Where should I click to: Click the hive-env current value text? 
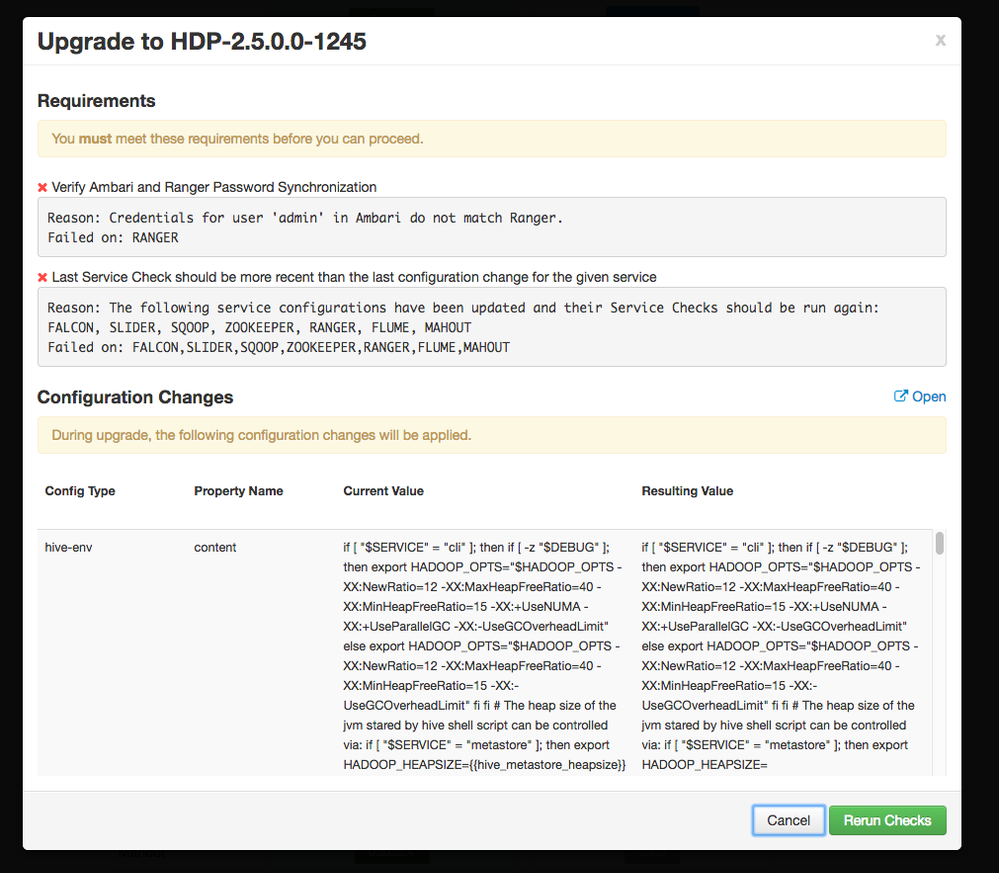click(484, 656)
